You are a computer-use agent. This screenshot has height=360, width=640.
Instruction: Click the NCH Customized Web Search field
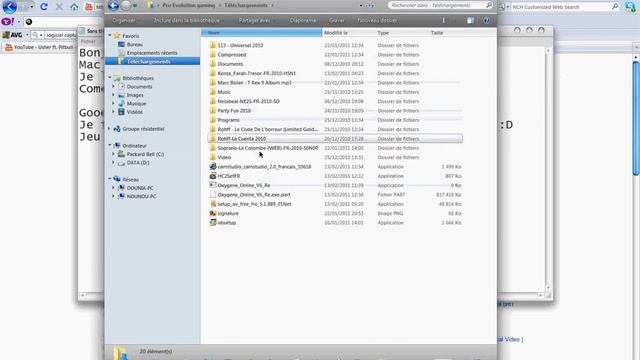click(x=561, y=7)
